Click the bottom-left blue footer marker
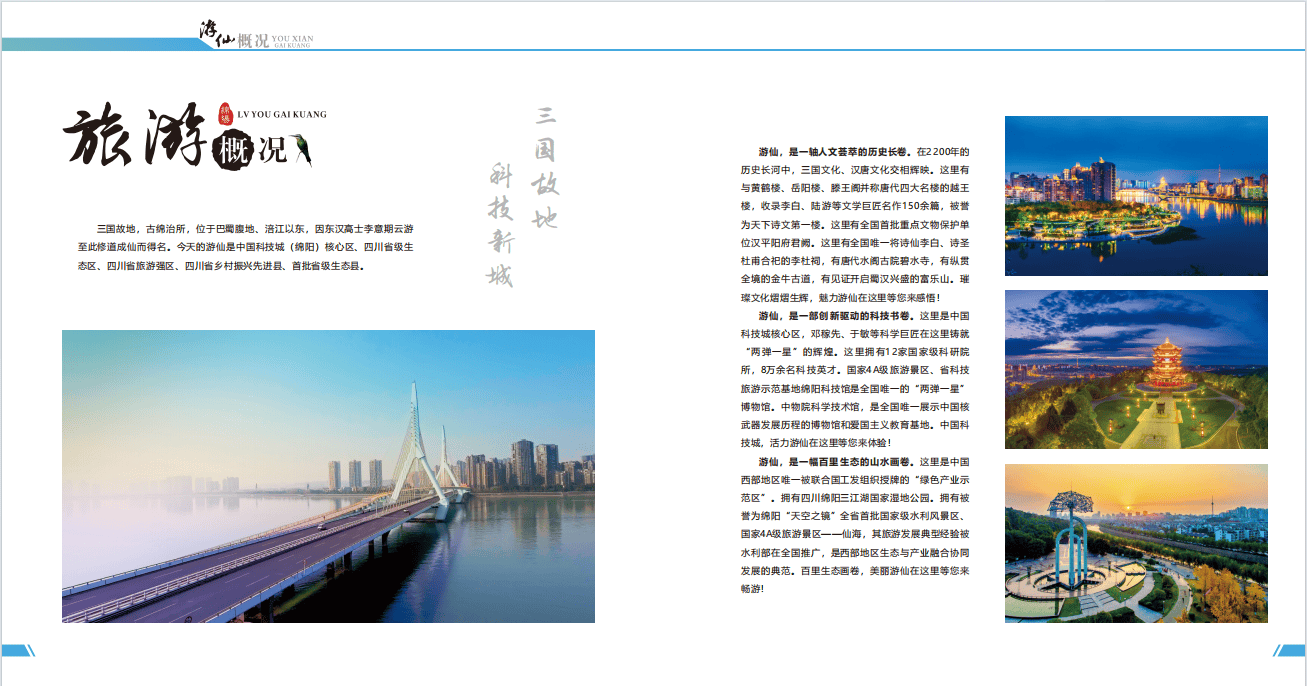Screen dimensions: 1307x686 pos(18,651)
